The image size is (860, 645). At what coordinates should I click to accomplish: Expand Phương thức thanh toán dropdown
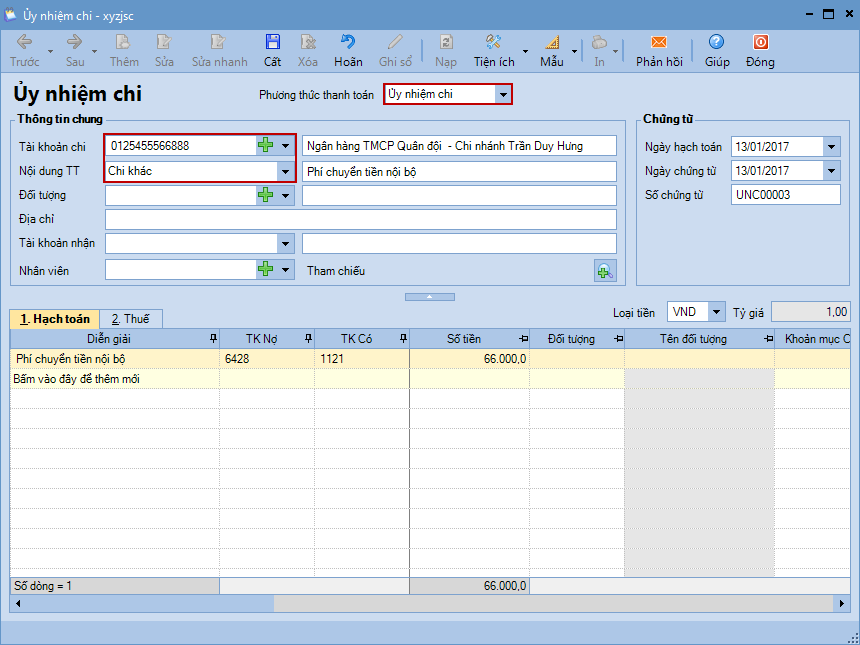[504, 94]
